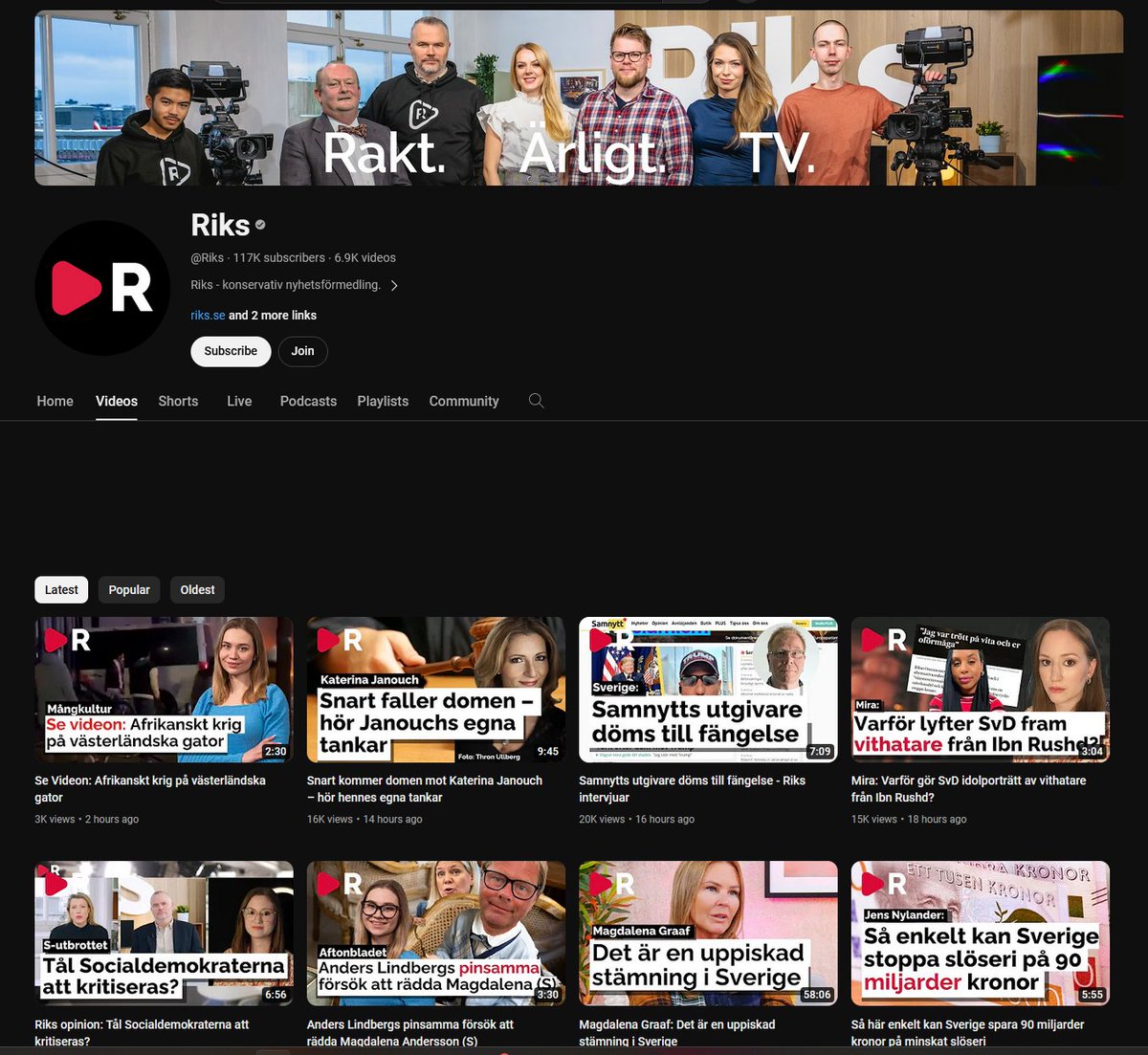Click the verified badge next to Riks
1148x1055 pixels.
tap(260, 225)
